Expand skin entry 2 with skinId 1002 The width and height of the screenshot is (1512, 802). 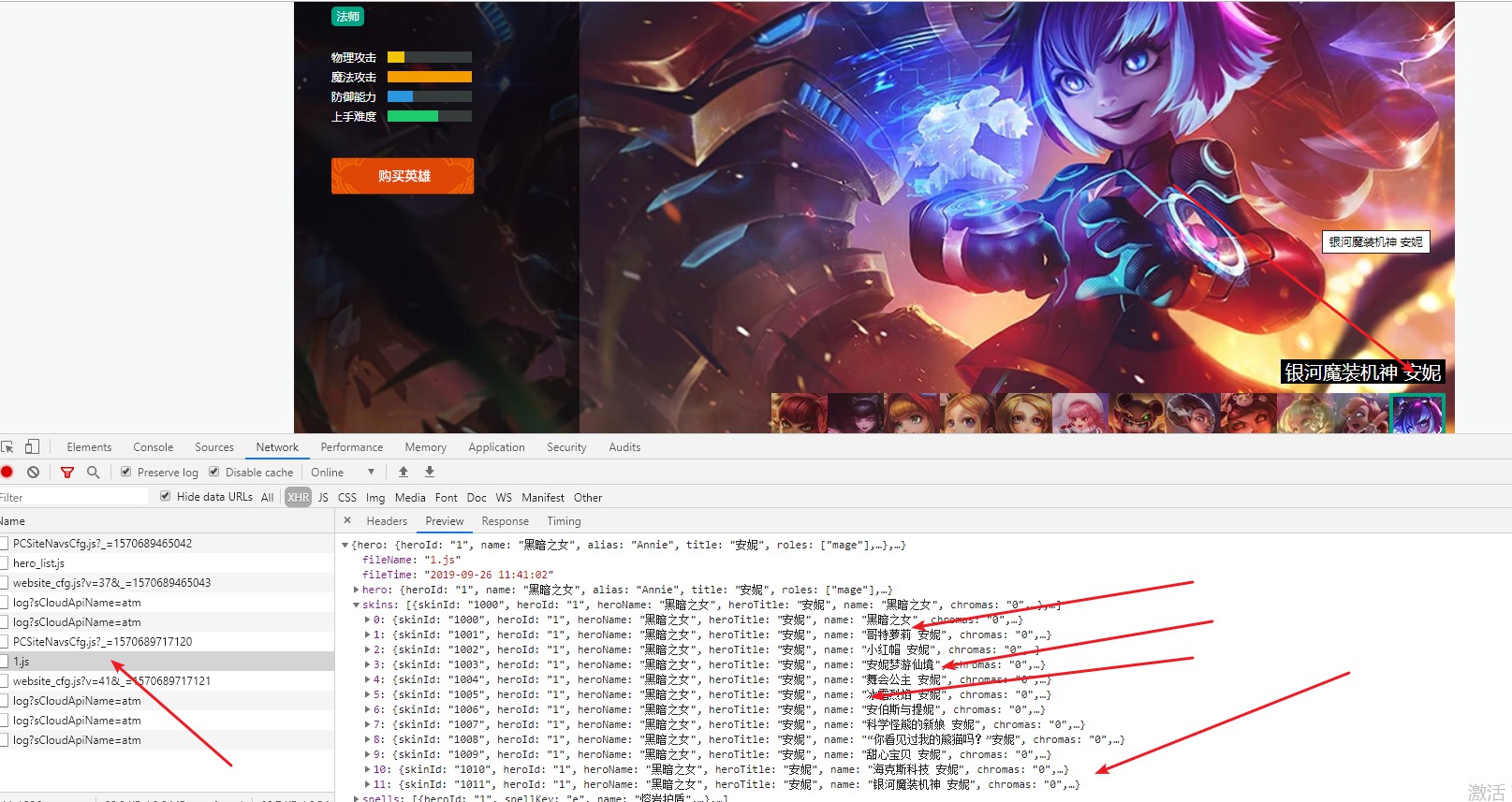[367, 649]
